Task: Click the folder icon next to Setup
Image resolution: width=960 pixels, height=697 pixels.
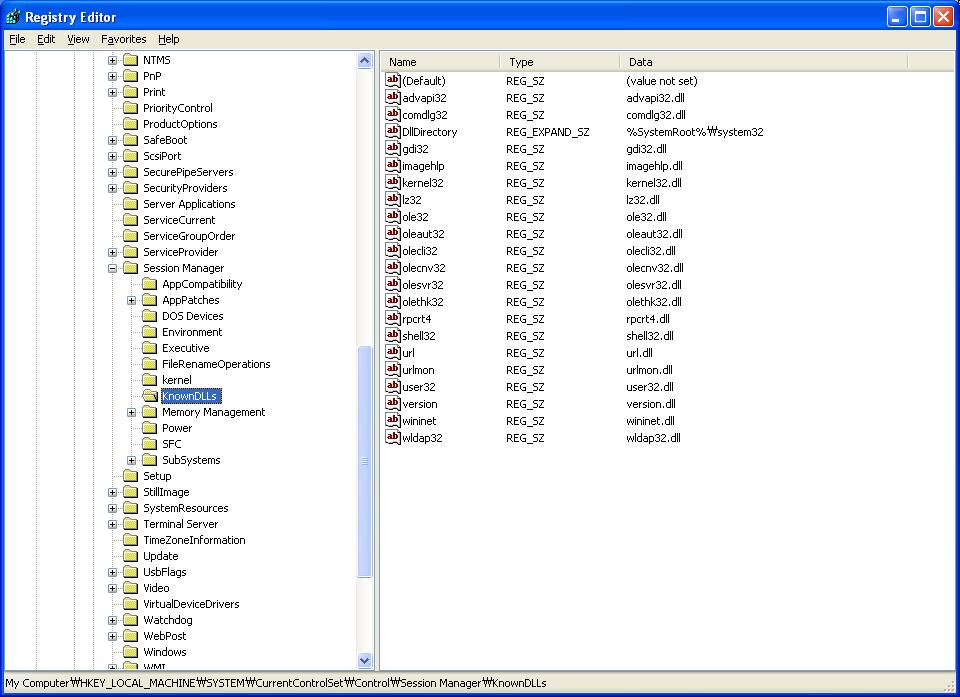Action: pyautogui.click(x=130, y=476)
